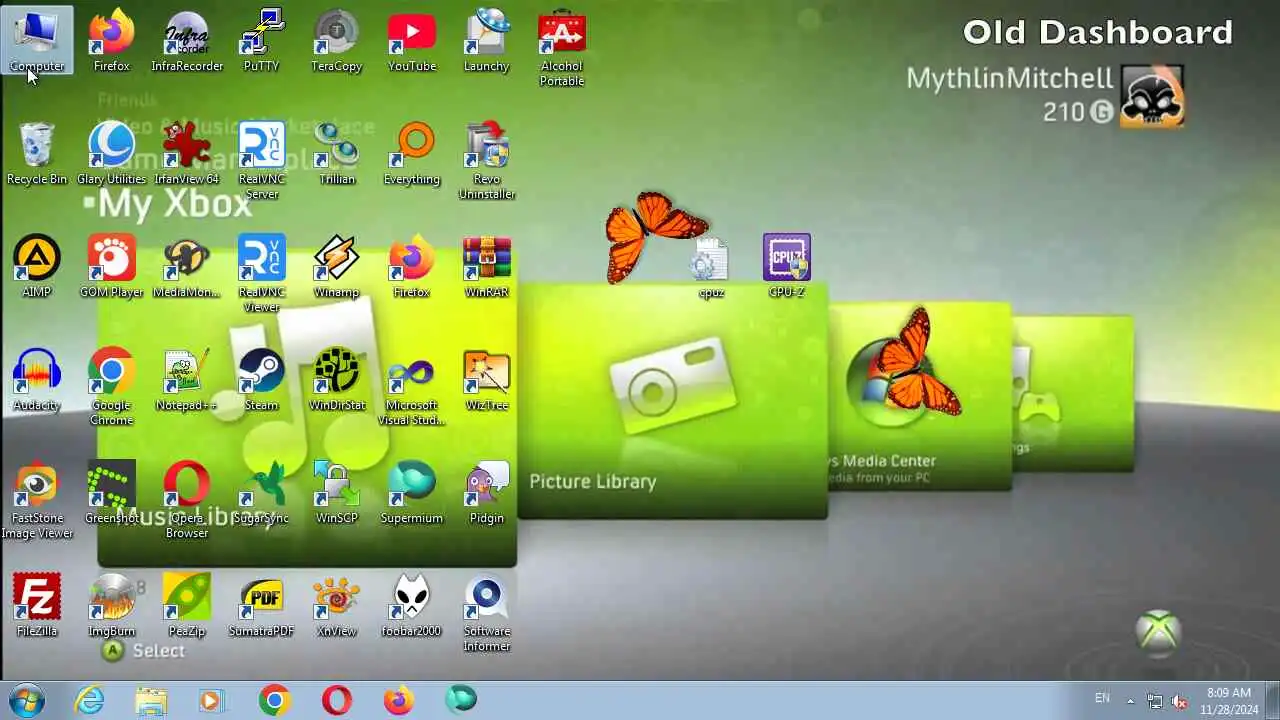Click the Chrome icon on the taskbar
This screenshot has width=1280, height=720.
(x=274, y=700)
